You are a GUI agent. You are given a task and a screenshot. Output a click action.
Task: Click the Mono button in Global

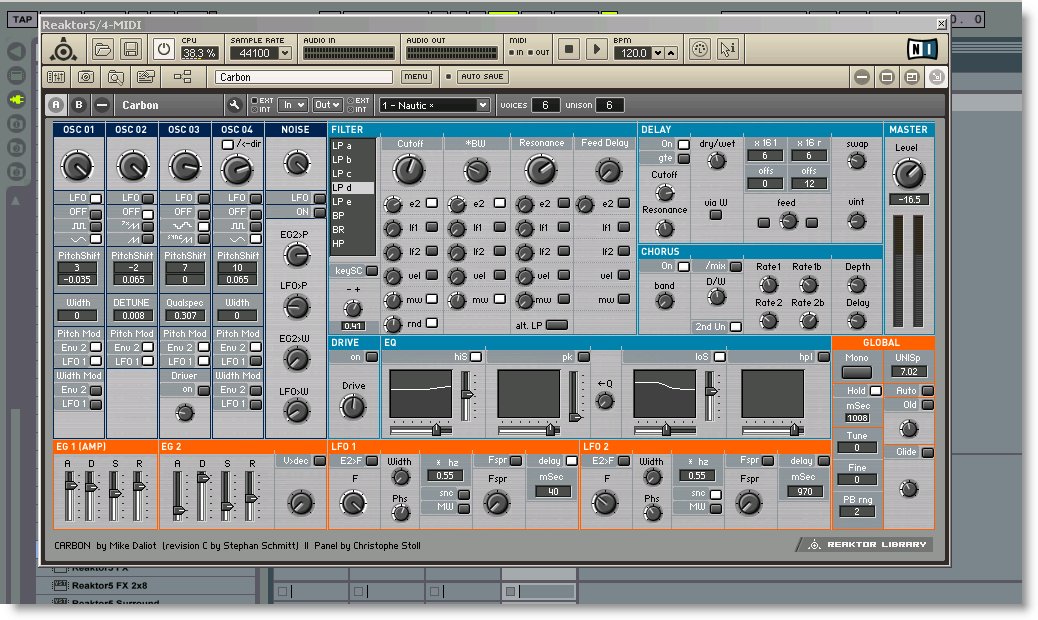tap(857, 373)
